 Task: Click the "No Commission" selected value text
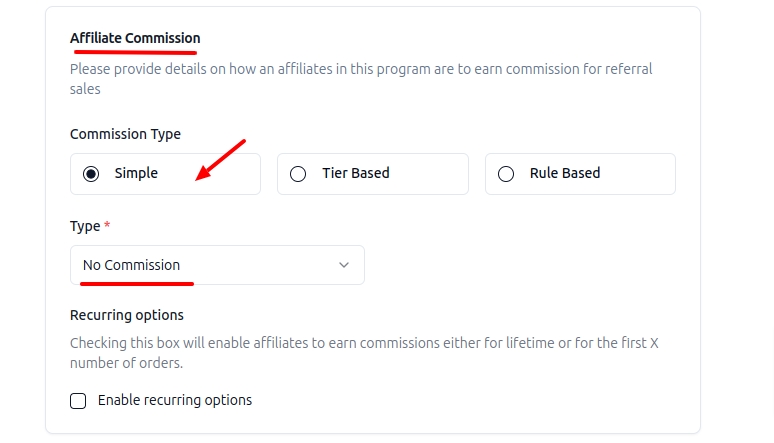pos(131,265)
